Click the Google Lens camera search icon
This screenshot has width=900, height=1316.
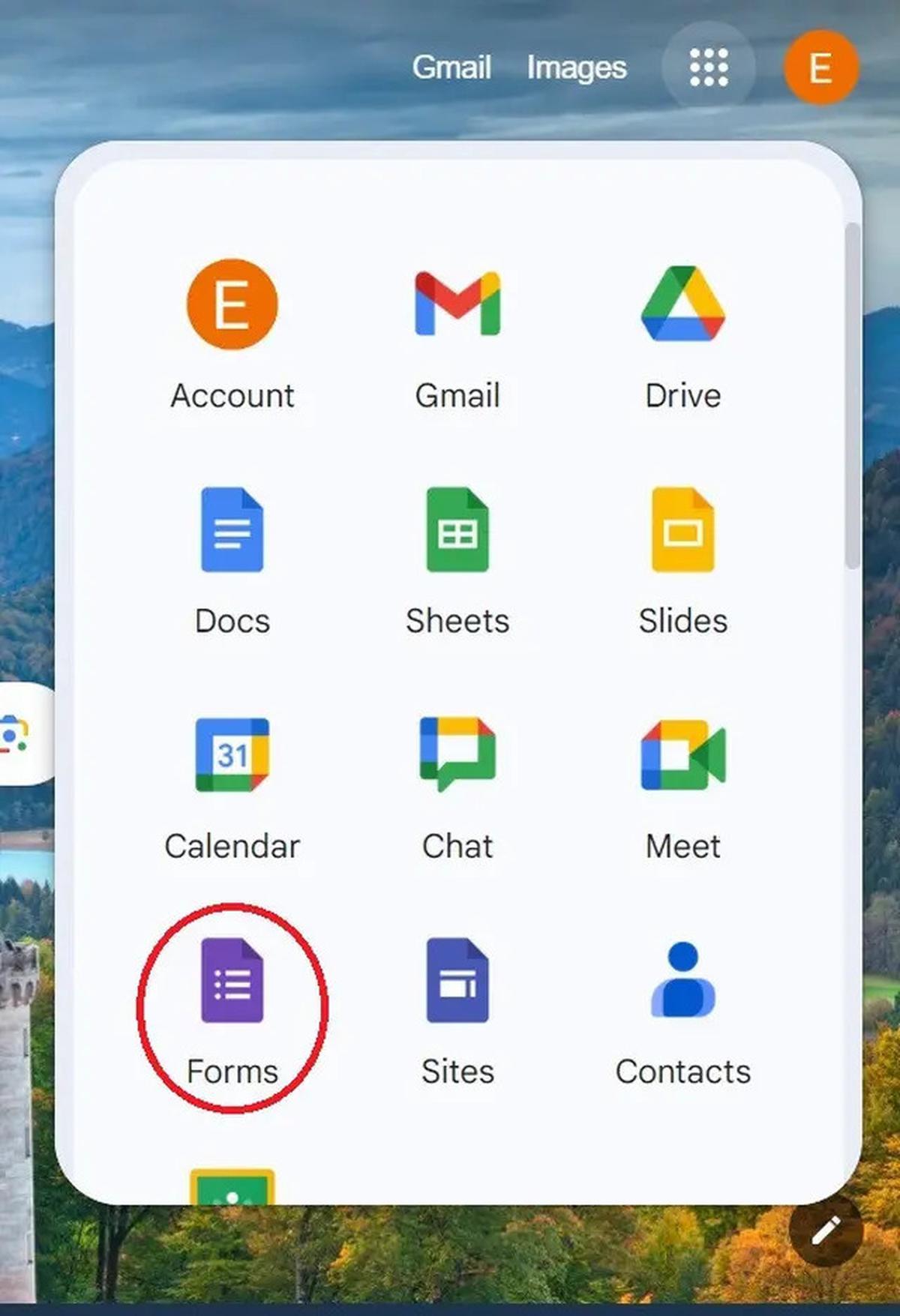click(13, 733)
